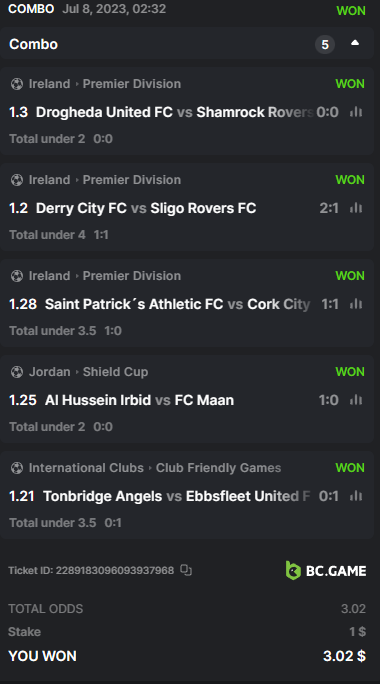Open stats icon for Drogheda United match
This screenshot has height=684, width=380.
click(x=356, y=112)
